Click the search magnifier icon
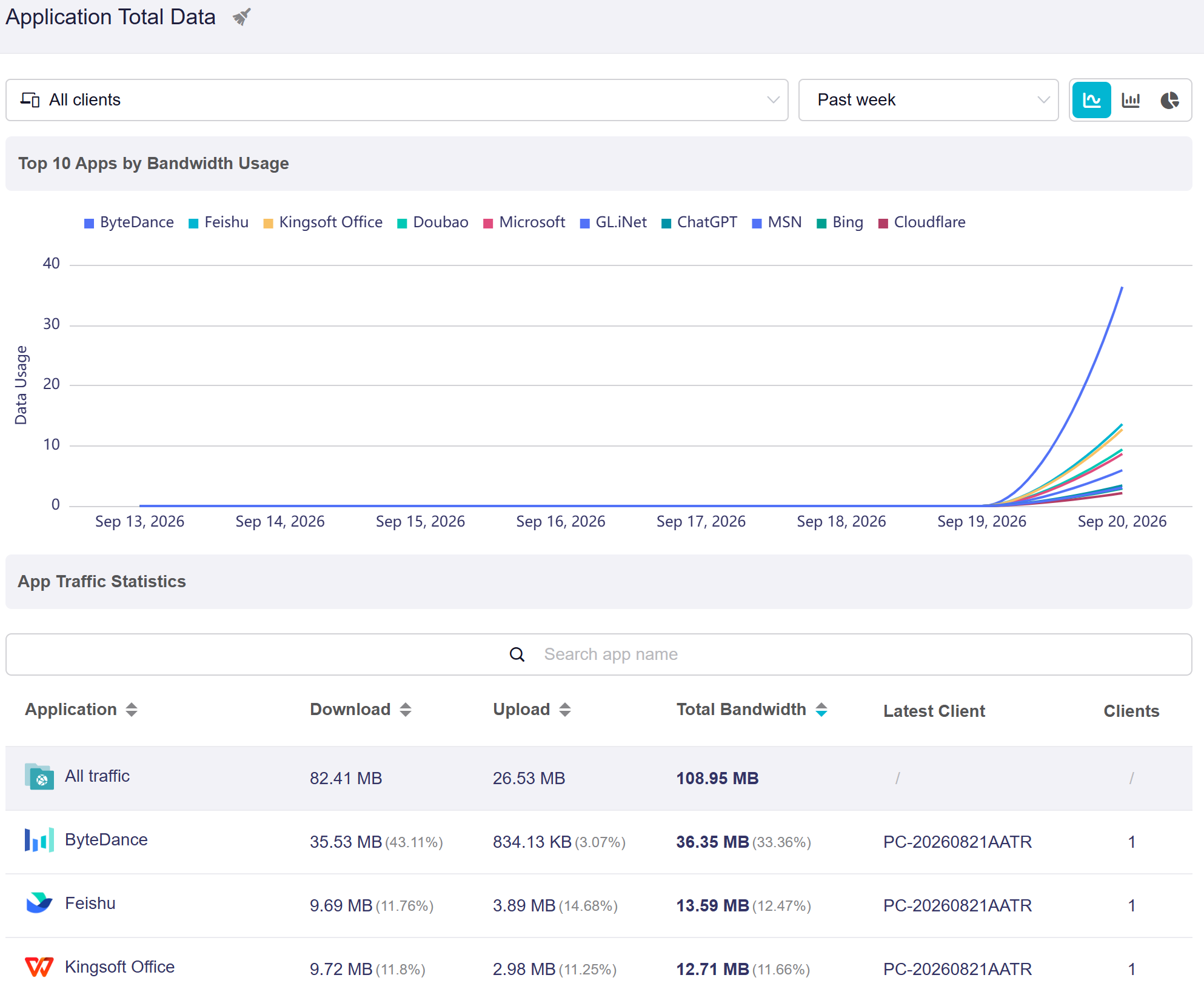 coord(517,654)
